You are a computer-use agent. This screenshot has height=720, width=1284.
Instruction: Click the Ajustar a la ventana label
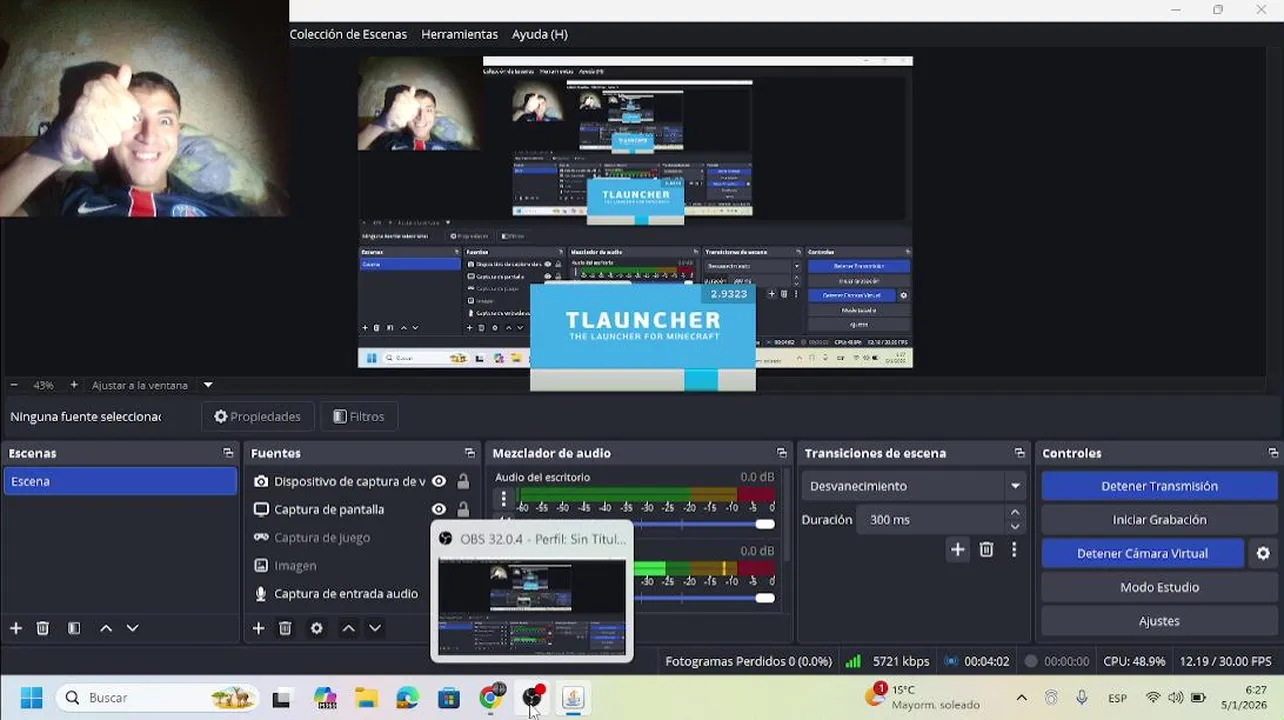point(140,385)
